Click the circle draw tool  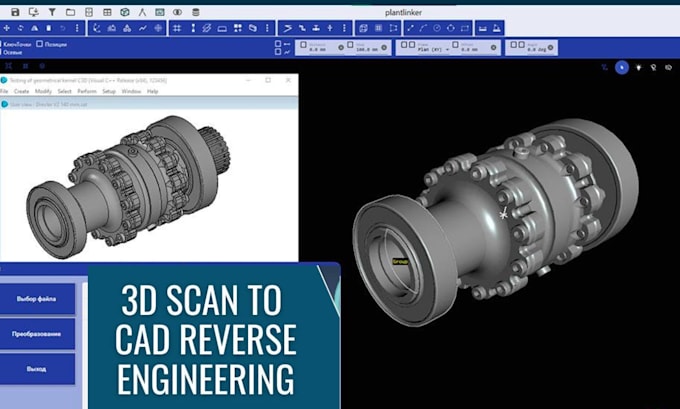tap(437, 28)
